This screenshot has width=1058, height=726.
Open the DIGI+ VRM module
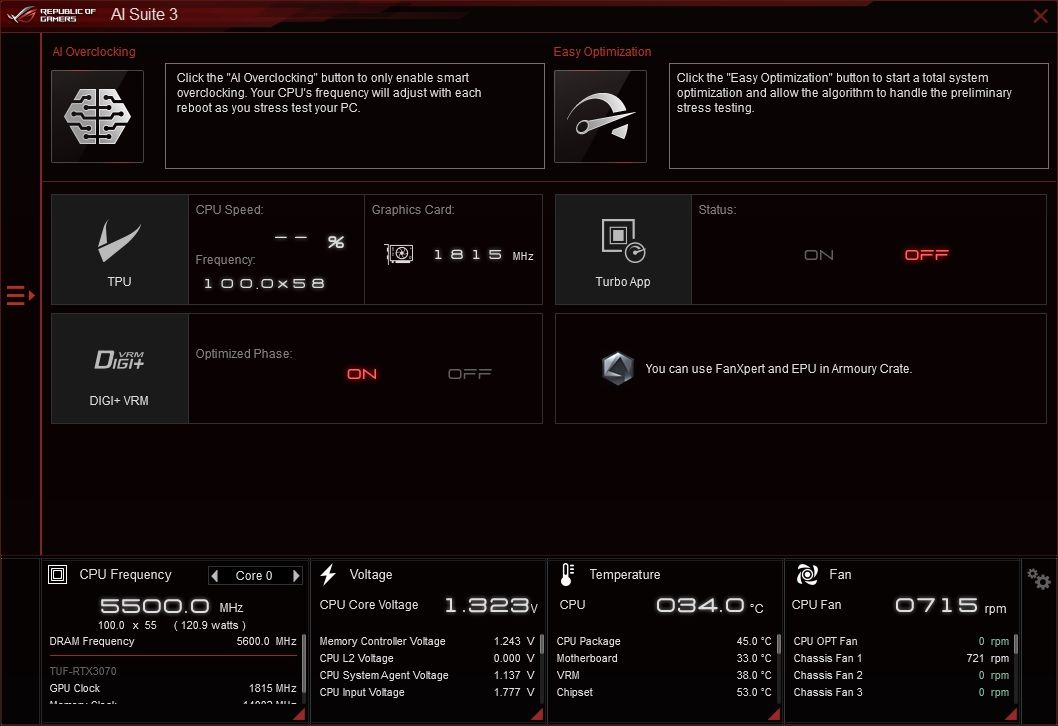[x=119, y=368]
